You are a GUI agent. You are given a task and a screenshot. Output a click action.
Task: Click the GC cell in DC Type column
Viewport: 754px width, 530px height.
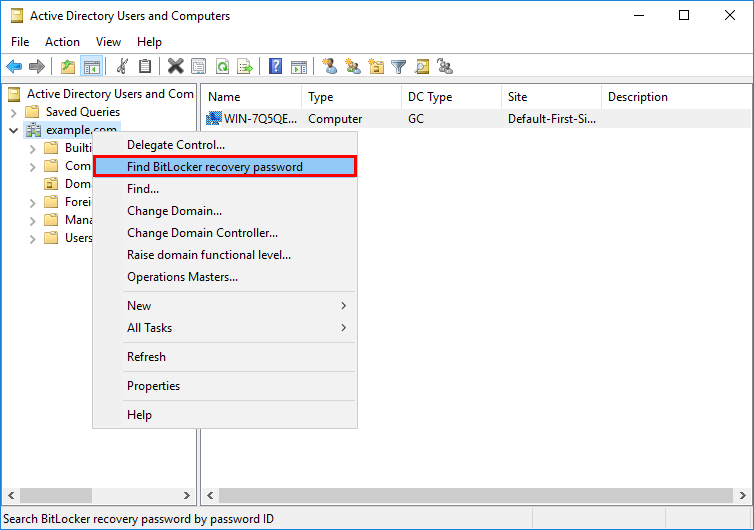[416, 119]
